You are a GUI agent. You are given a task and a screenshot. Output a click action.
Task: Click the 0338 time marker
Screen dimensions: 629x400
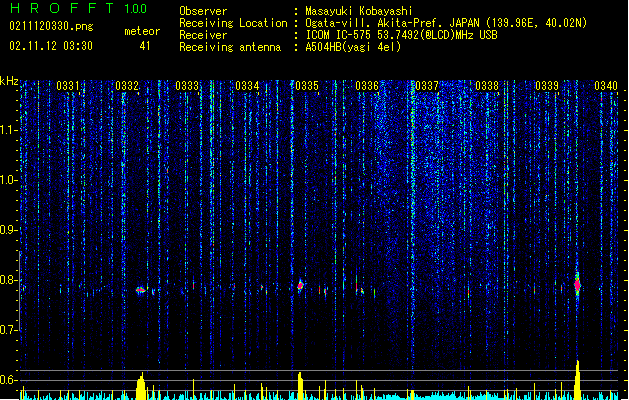(487, 86)
